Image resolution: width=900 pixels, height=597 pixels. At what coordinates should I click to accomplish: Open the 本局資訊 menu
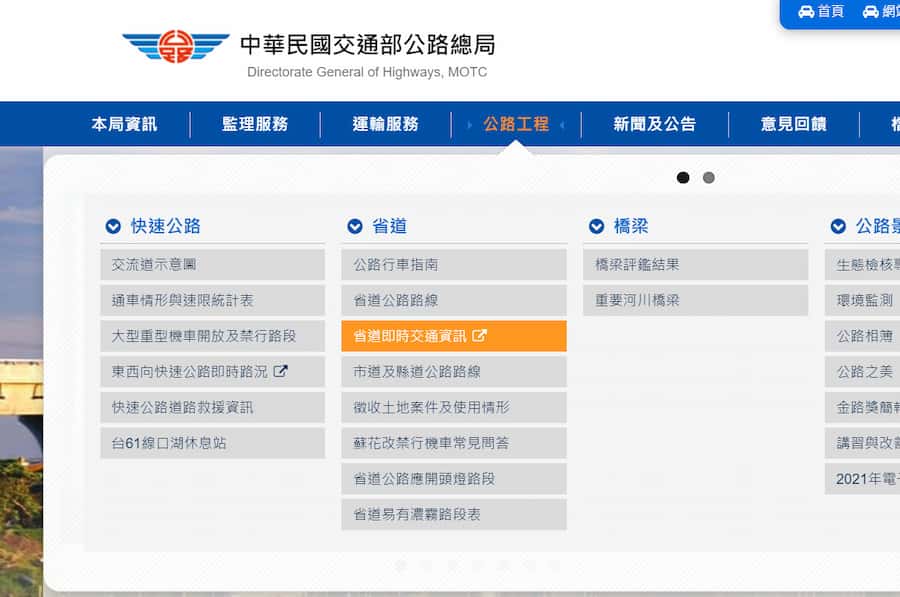124,124
